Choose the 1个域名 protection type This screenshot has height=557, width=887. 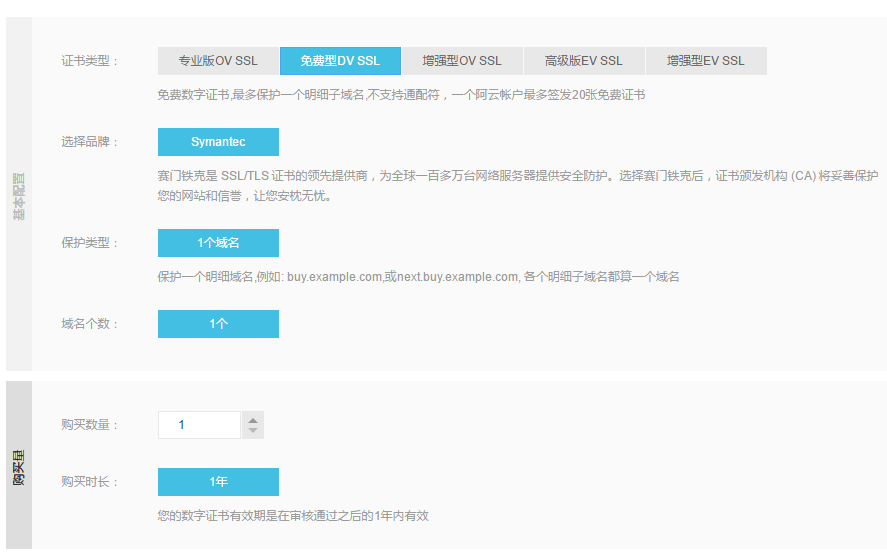[218, 243]
